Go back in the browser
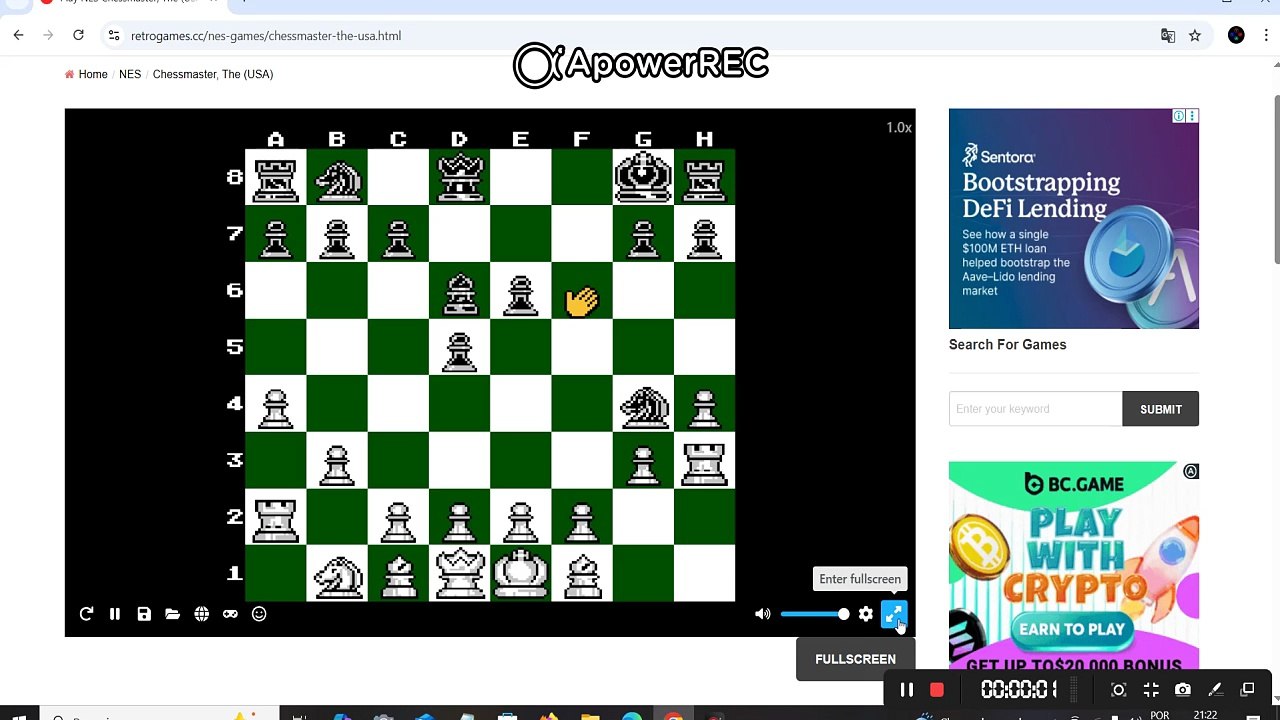Viewport: 1280px width, 720px height. click(18, 35)
